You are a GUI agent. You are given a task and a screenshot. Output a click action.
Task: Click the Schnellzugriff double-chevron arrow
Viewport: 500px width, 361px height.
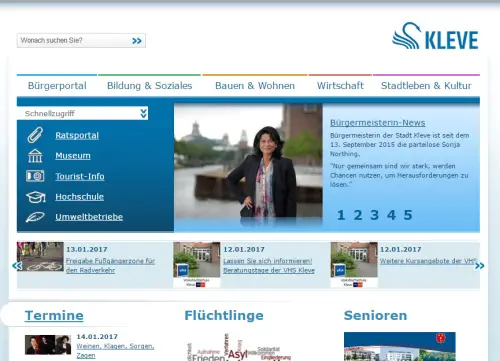[143, 113]
